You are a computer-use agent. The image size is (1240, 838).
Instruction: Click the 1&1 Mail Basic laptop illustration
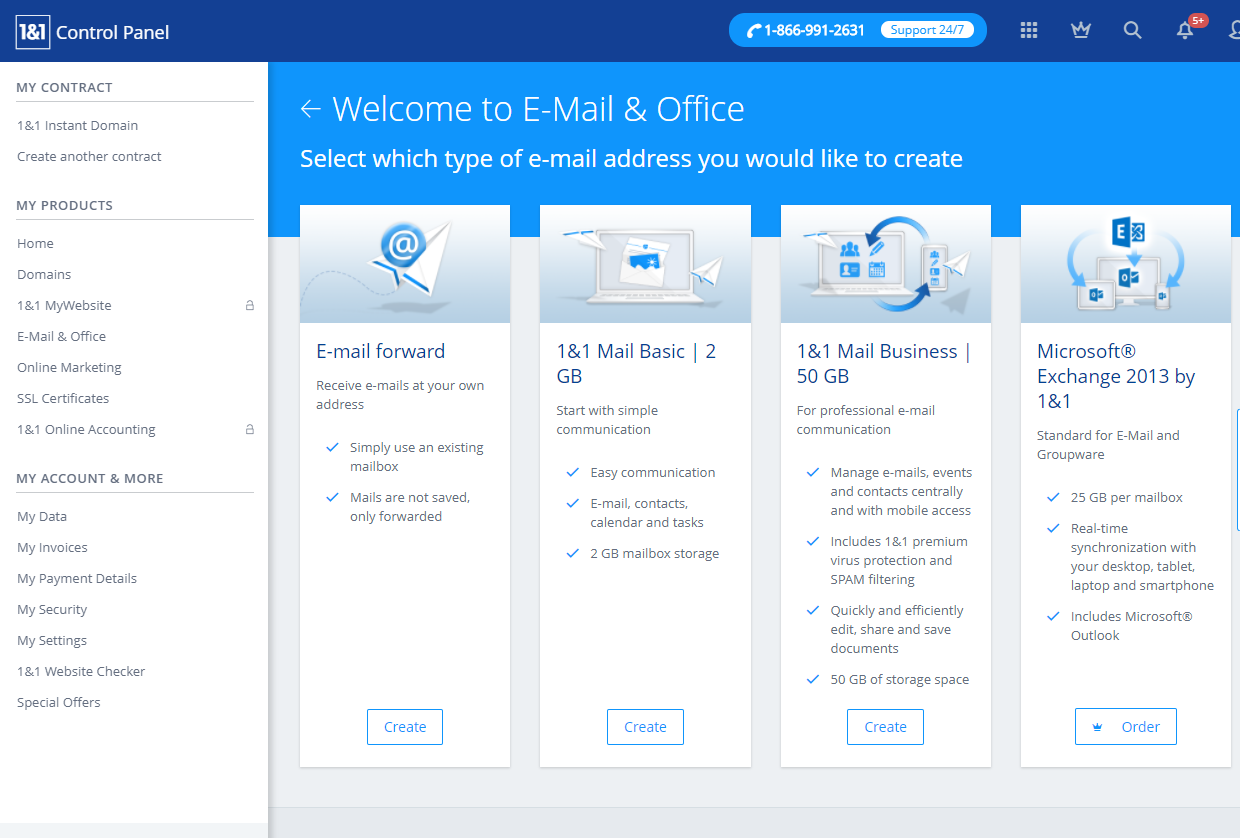pos(645,264)
